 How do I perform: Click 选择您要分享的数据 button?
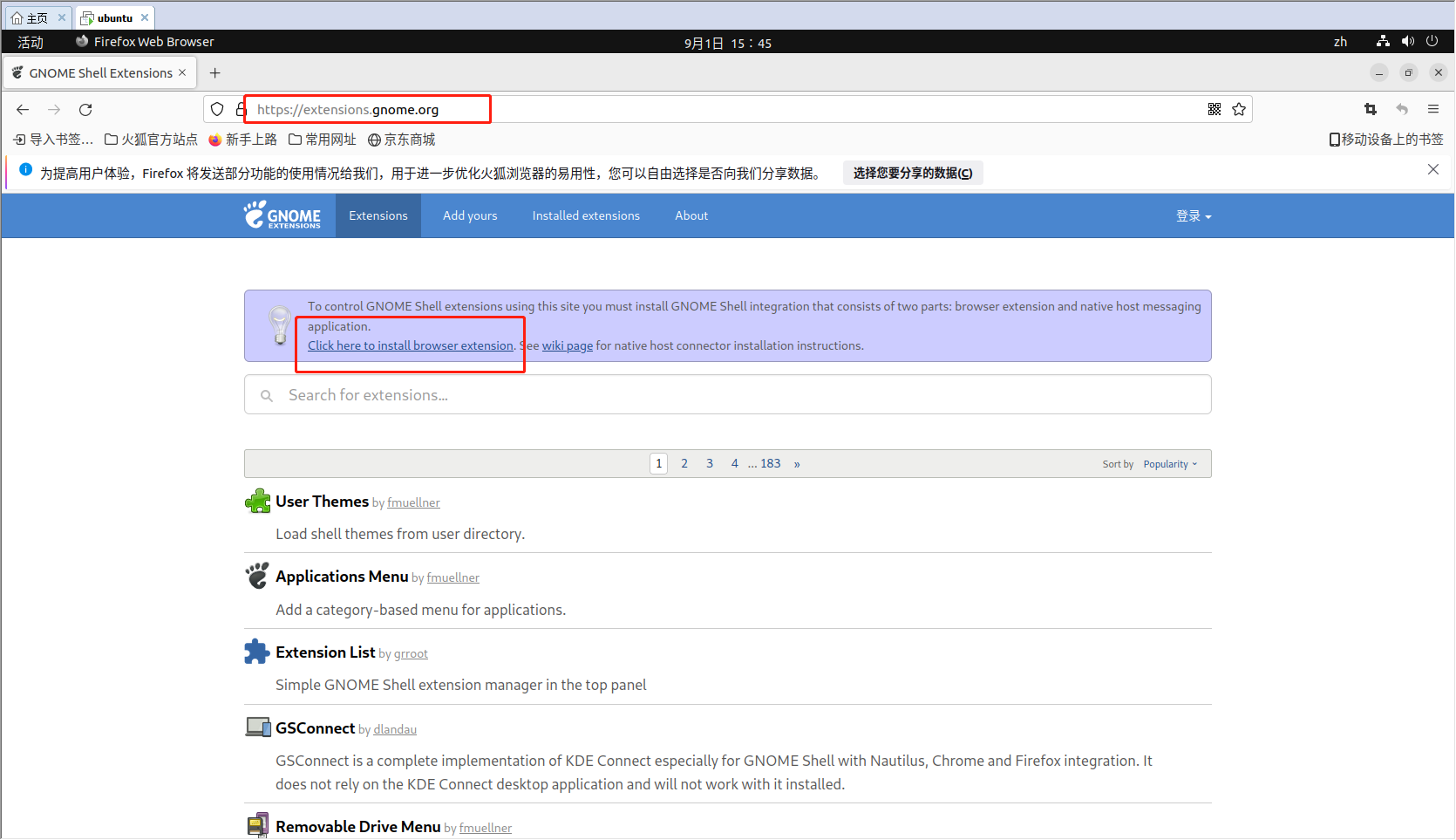pos(913,173)
